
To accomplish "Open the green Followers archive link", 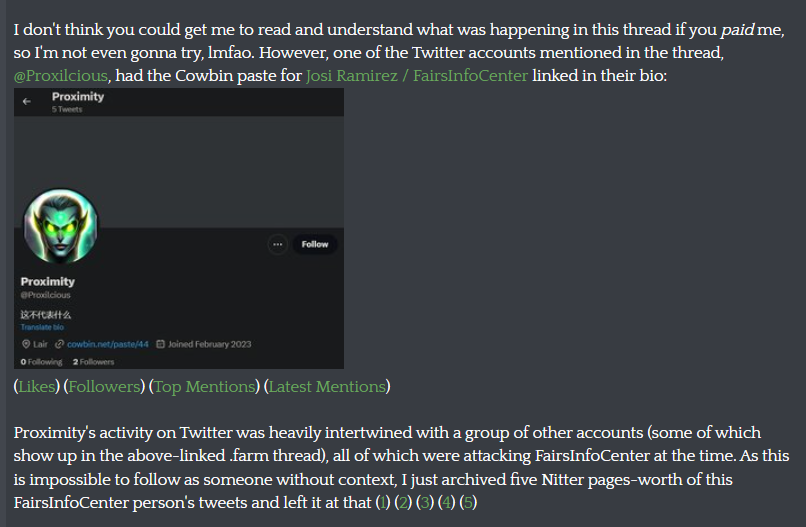I will [x=104, y=386].
